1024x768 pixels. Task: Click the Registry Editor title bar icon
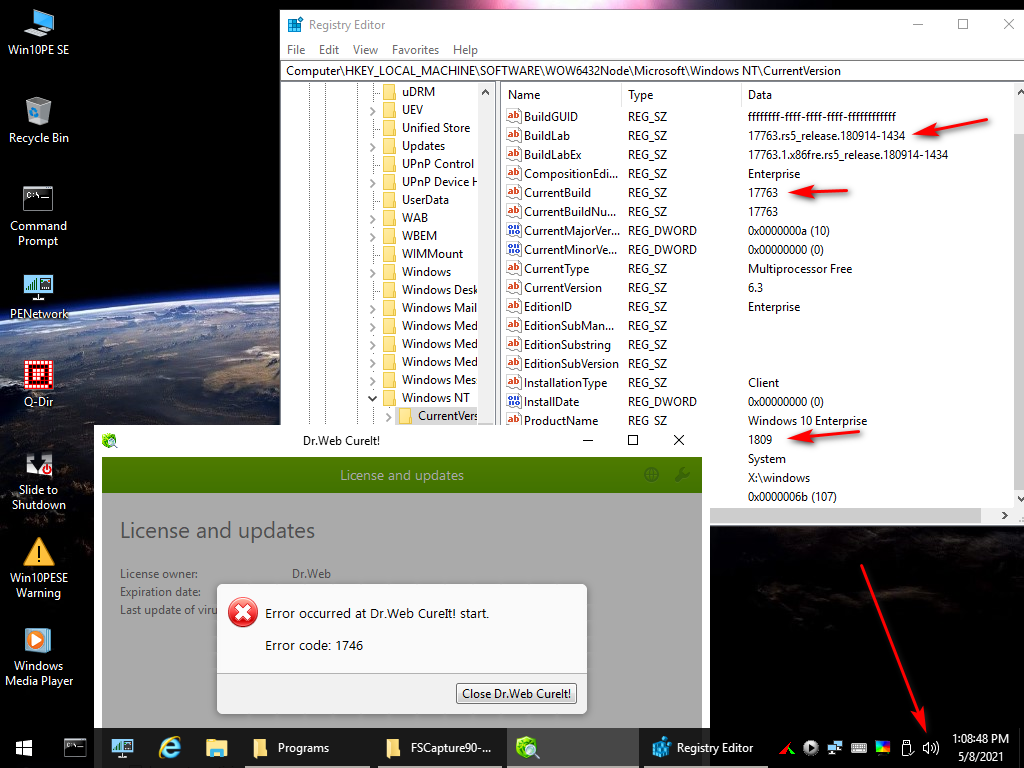[x=295, y=25]
